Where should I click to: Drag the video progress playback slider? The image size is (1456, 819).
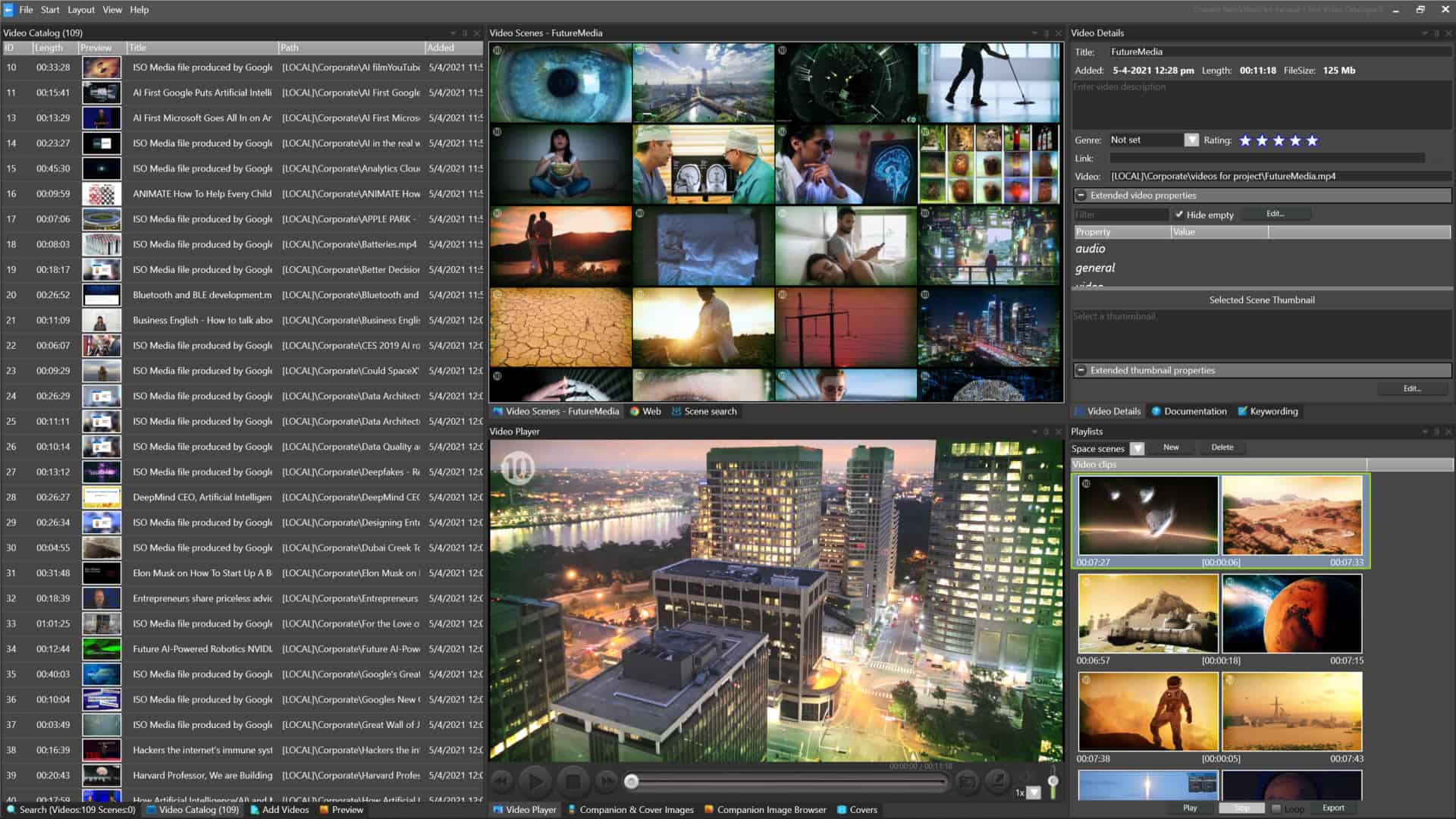point(632,780)
